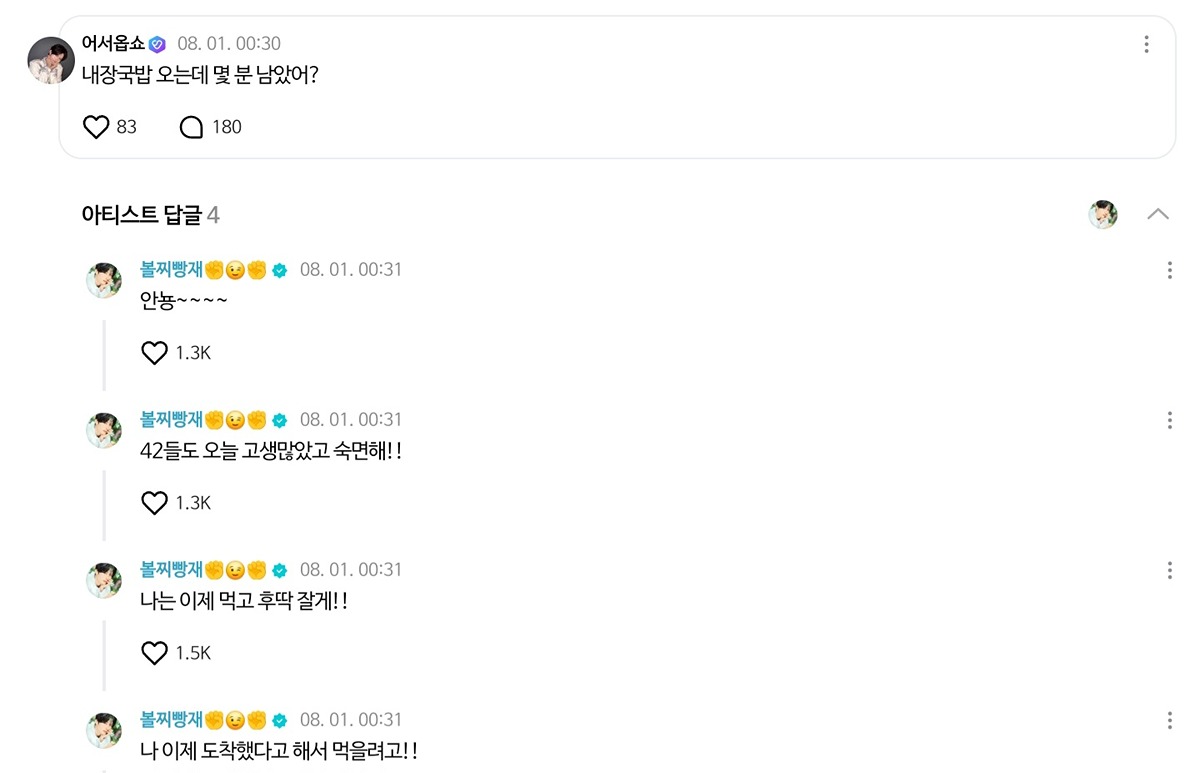
Task: Click verified check on last 볼찌빵재 reply
Action: [280, 720]
